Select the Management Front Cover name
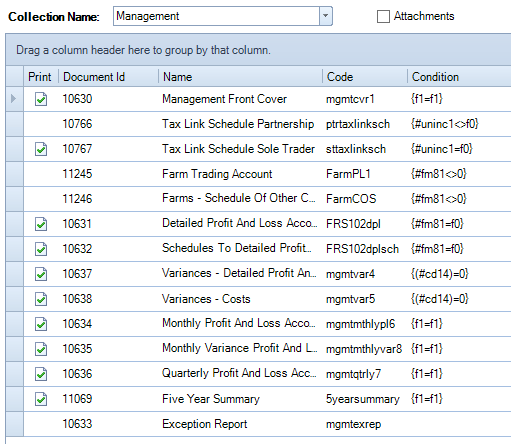515x445 pixels. tap(224, 99)
